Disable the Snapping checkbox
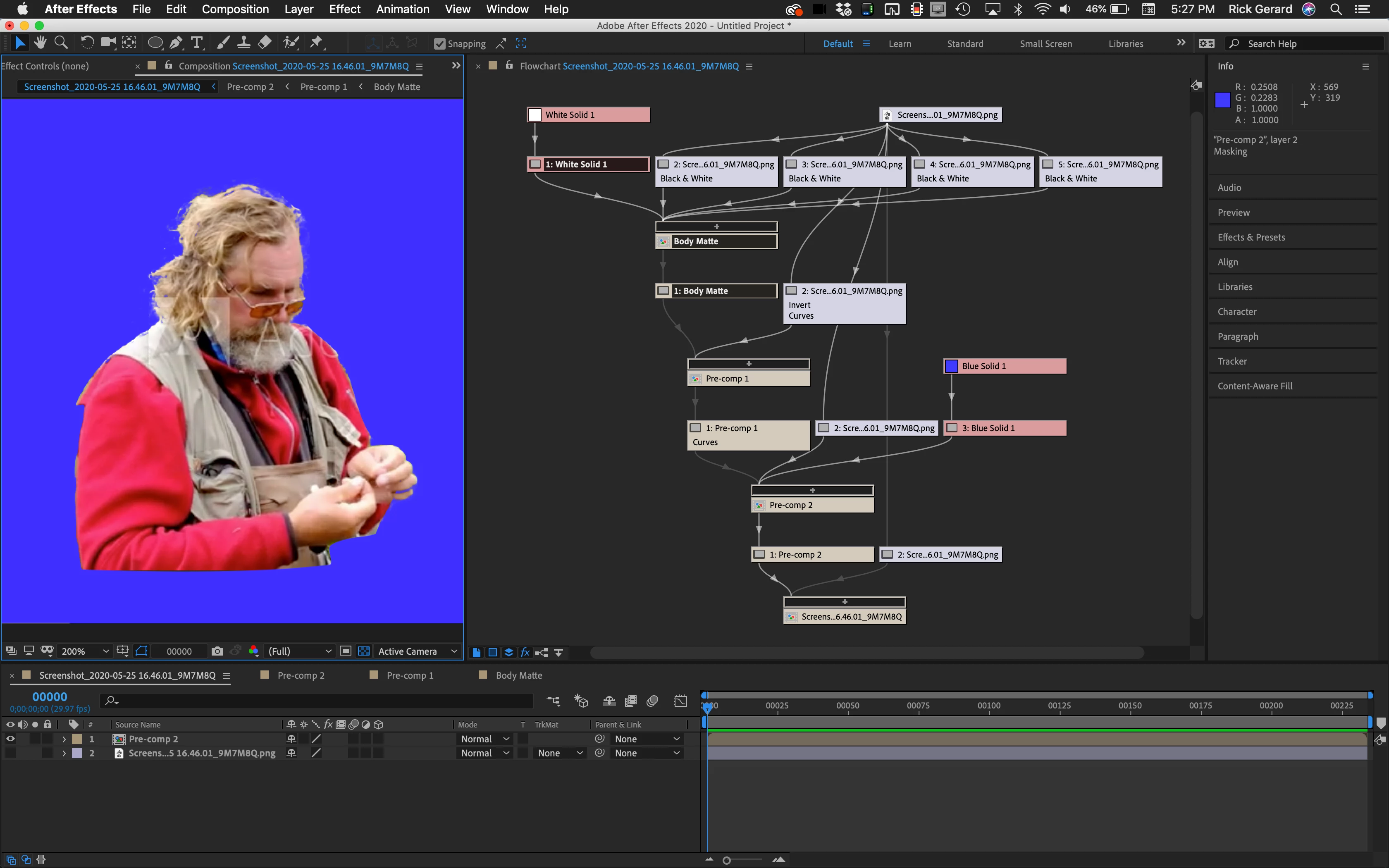The height and width of the screenshot is (868, 1389). tap(440, 44)
